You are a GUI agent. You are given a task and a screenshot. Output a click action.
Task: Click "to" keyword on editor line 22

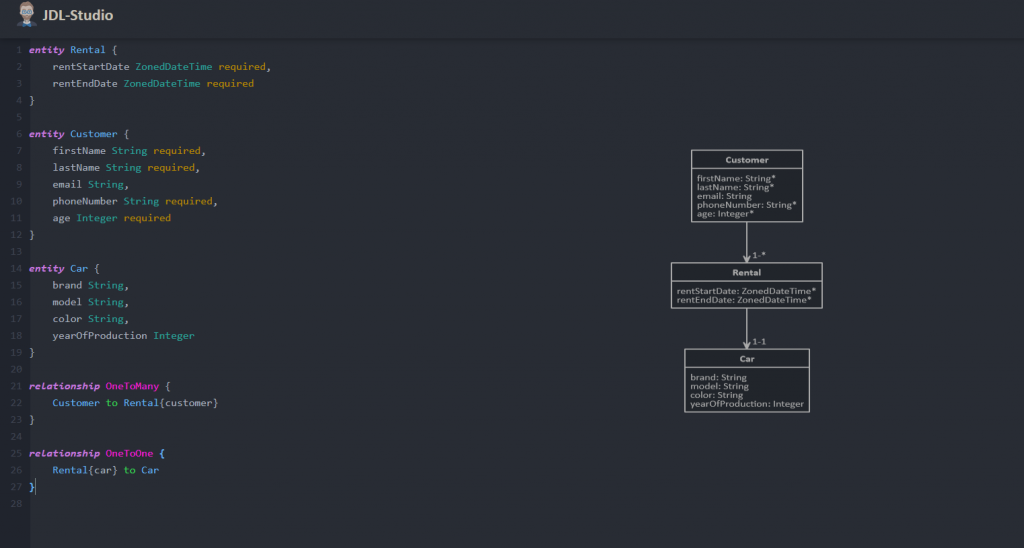tap(112, 403)
